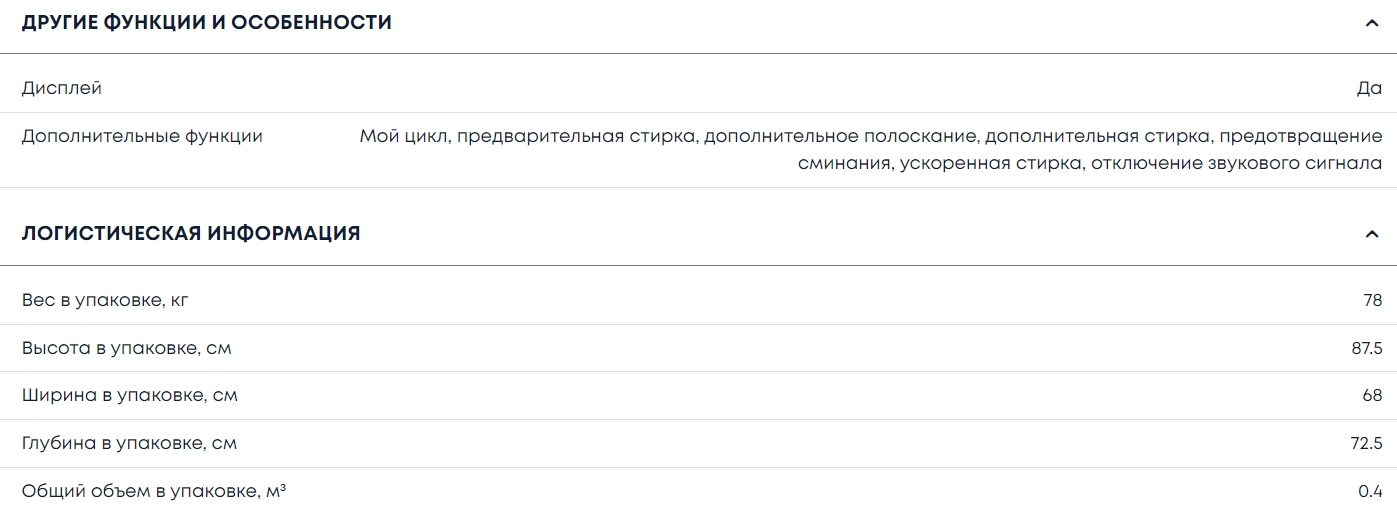Collapse the 'Другие функции и особенности' chevron

point(1371,23)
